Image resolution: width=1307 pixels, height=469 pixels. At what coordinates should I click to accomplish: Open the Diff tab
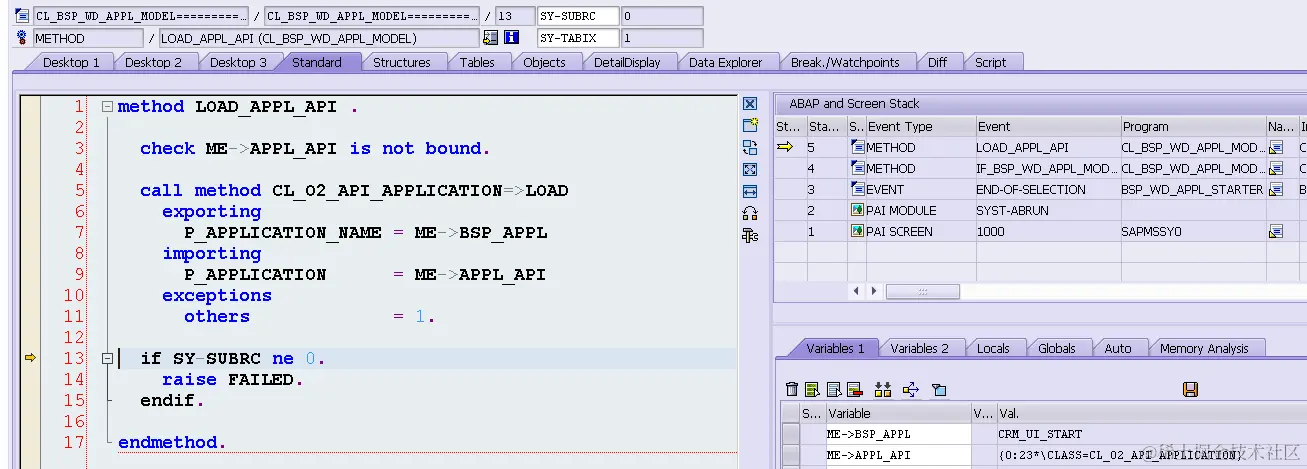(937, 62)
